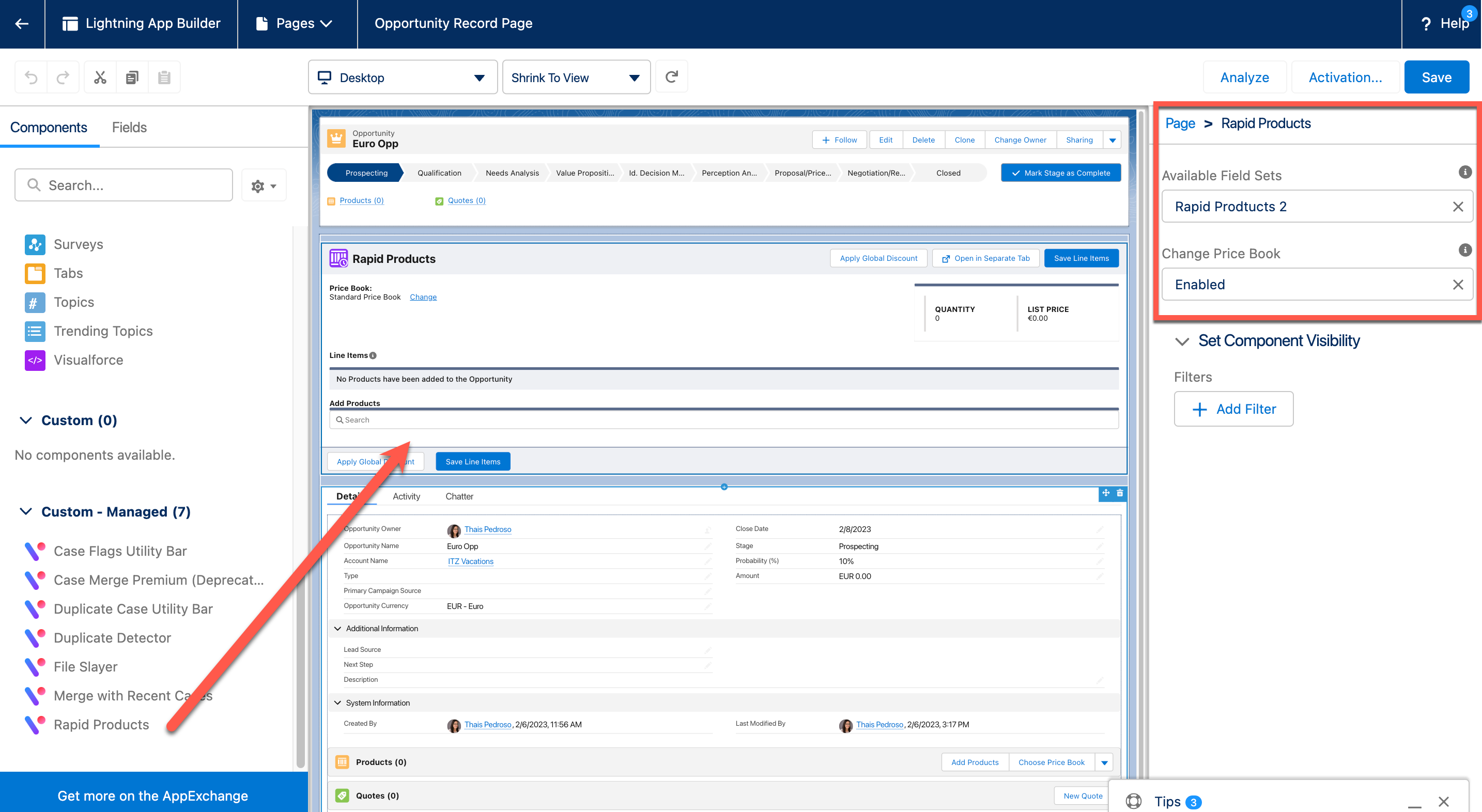Image resolution: width=1482 pixels, height=812 pixels.
Task: Open the Help menu
Action: coord(1444,24)
